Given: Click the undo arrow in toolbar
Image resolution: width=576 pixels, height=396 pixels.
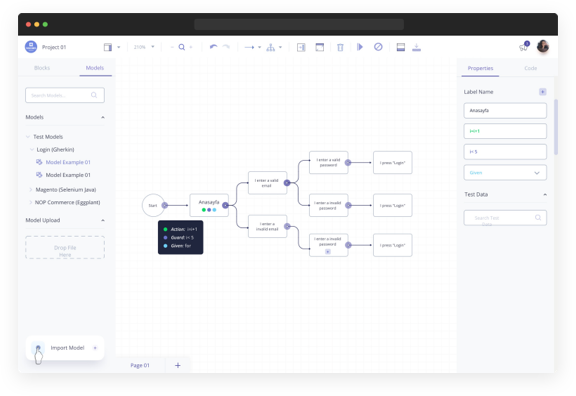Looking at the screenshot, I should (213, 47).
